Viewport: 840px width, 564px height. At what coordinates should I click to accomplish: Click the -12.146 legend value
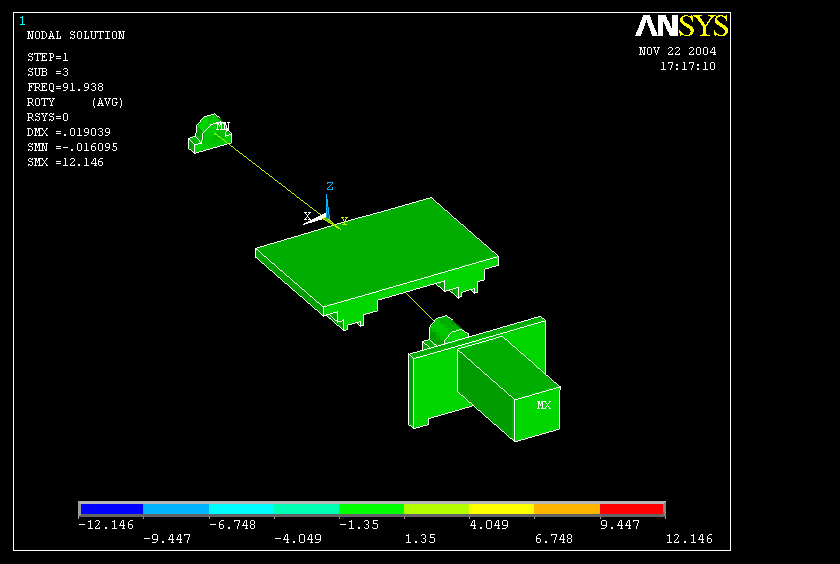coord(106,524)
